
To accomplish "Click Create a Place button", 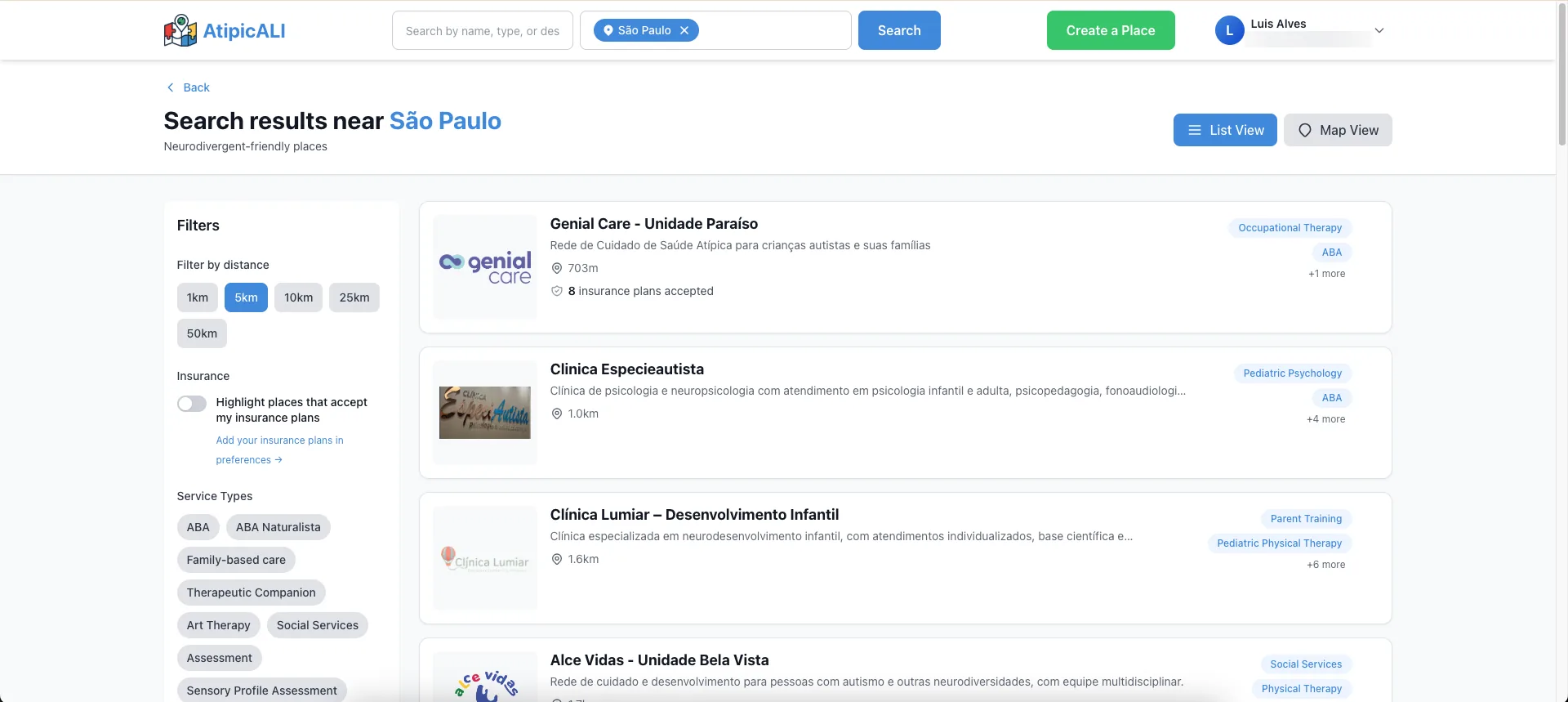I will pyautogui.click(x=1111, y=30).
